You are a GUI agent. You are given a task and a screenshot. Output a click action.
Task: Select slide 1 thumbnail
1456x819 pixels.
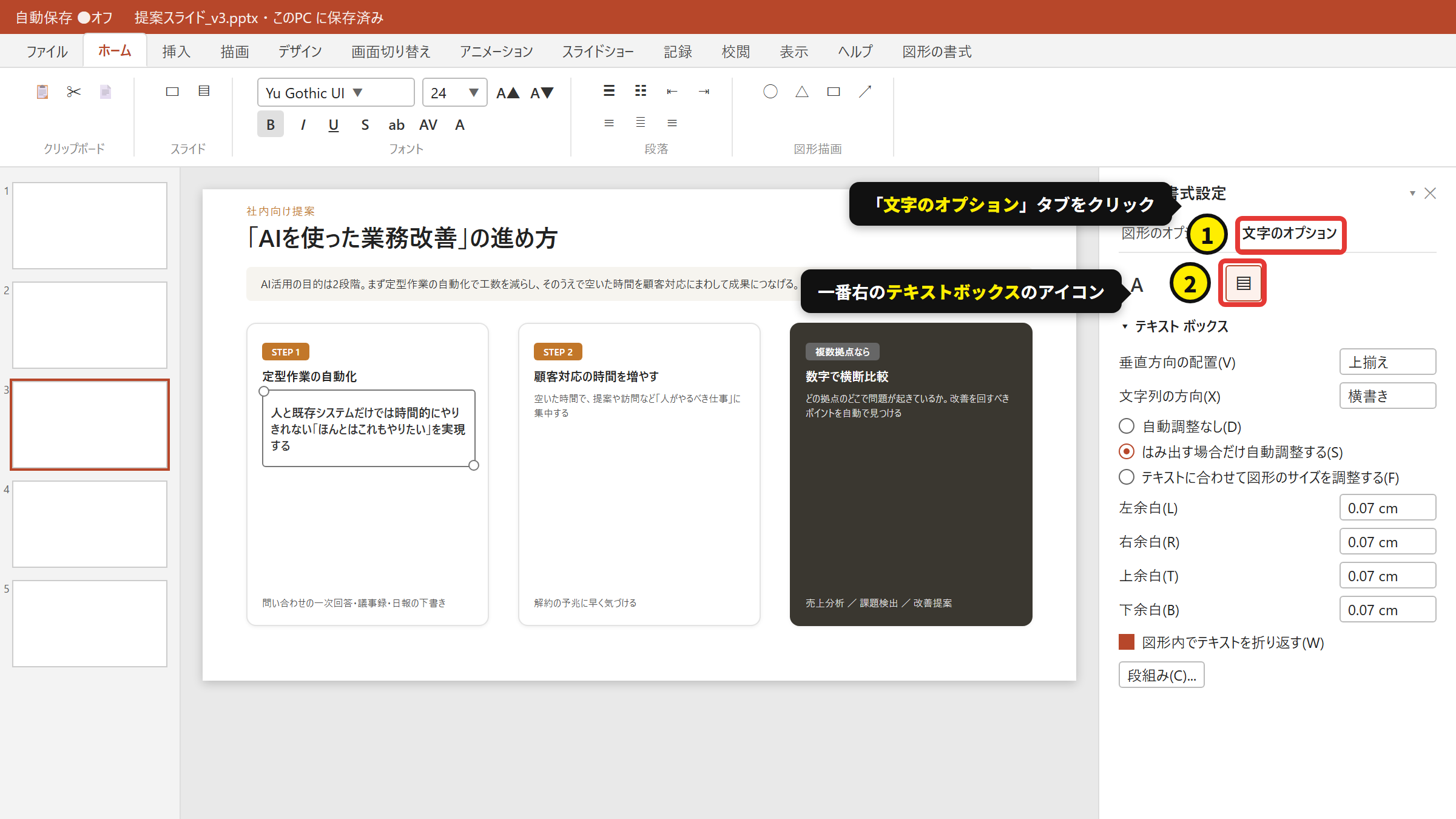pos(90,226)
